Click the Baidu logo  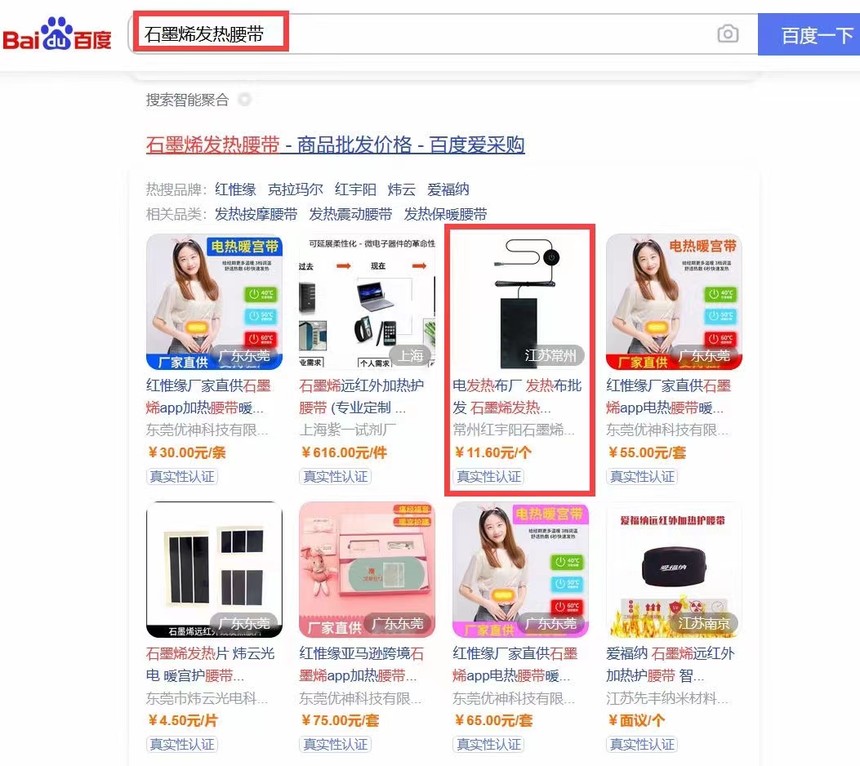(x=57, y=35)
